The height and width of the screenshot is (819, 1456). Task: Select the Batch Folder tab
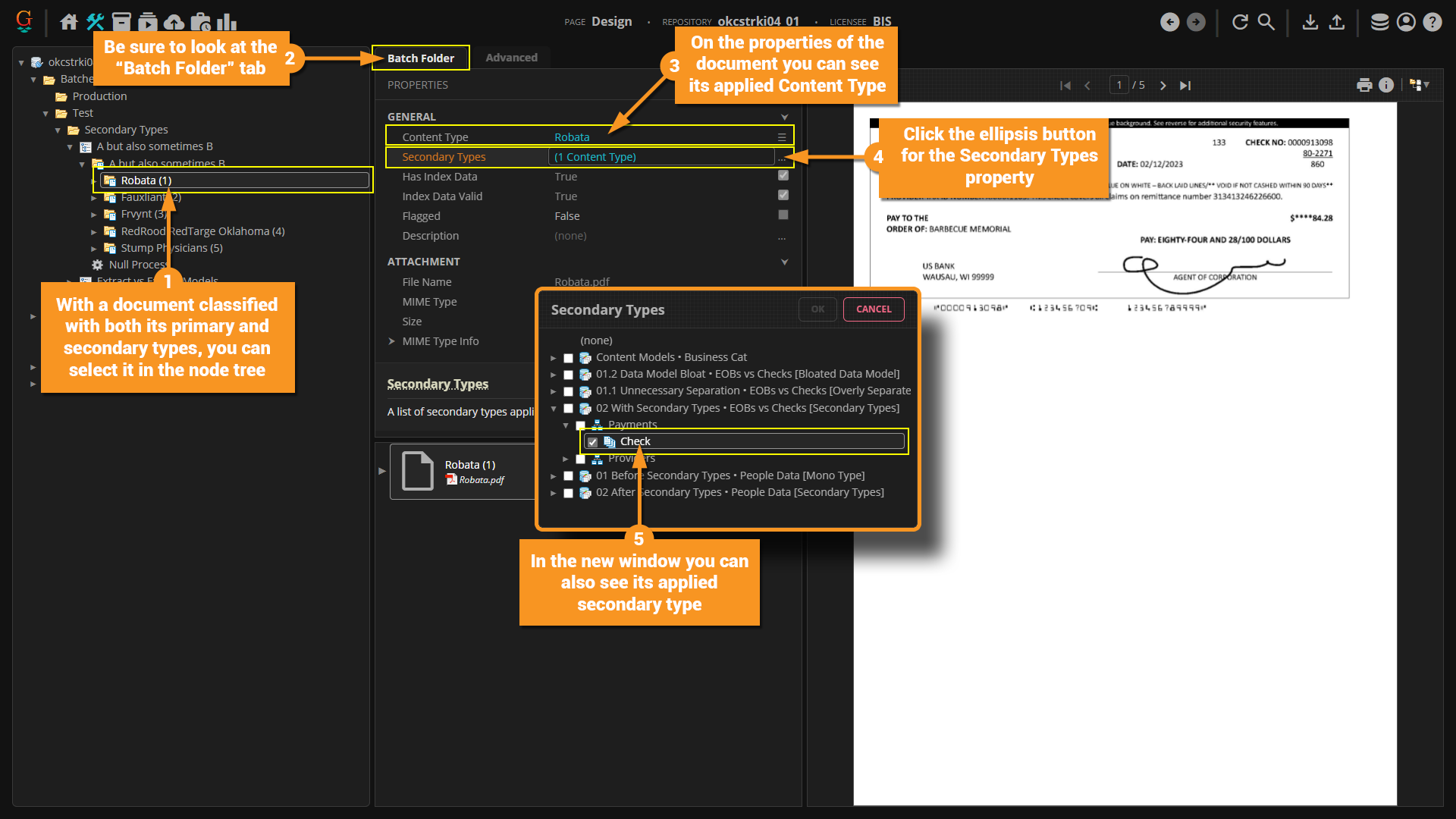(421, 58)
